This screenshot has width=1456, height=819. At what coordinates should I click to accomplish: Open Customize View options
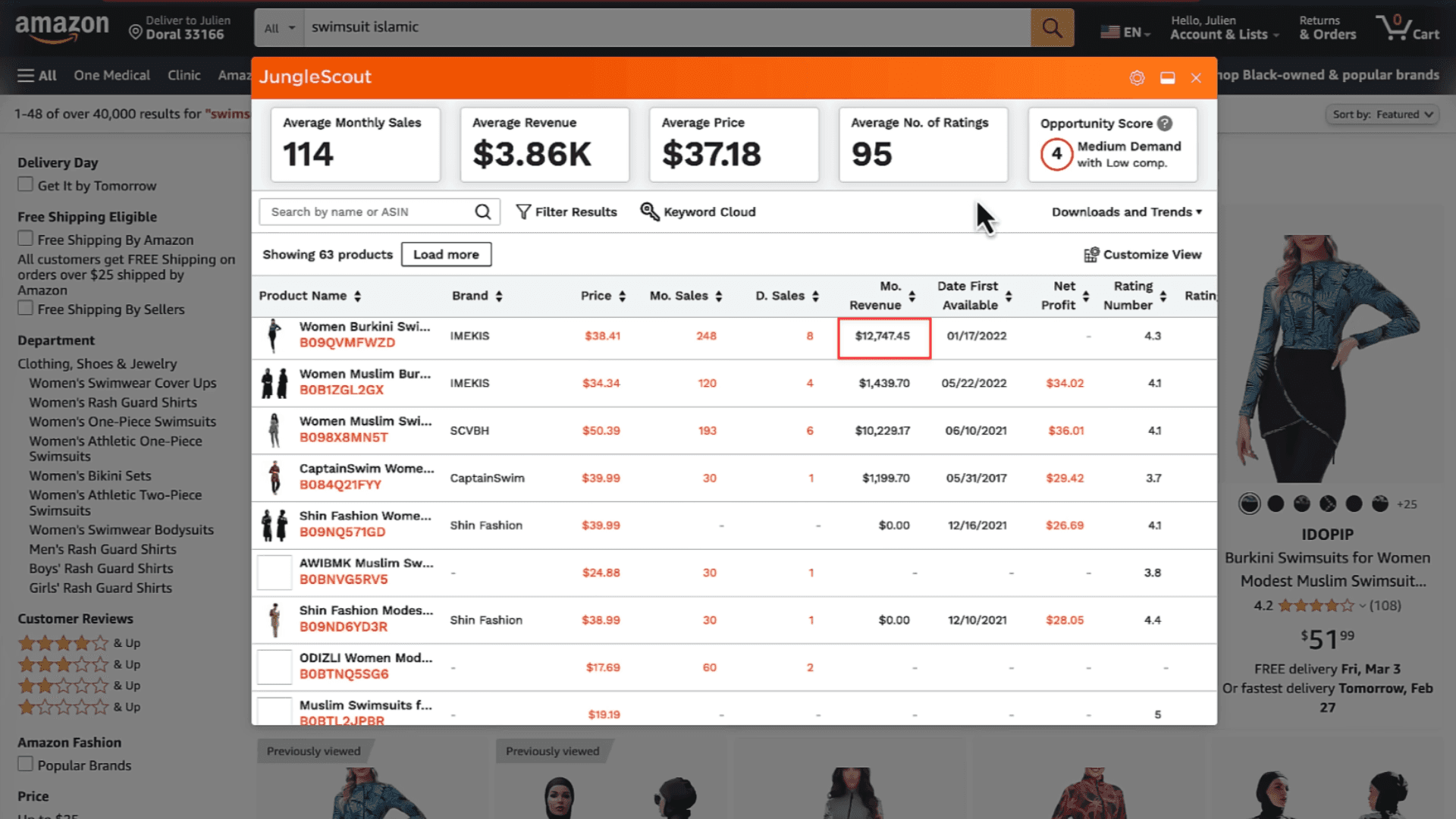click(1143, 255)
